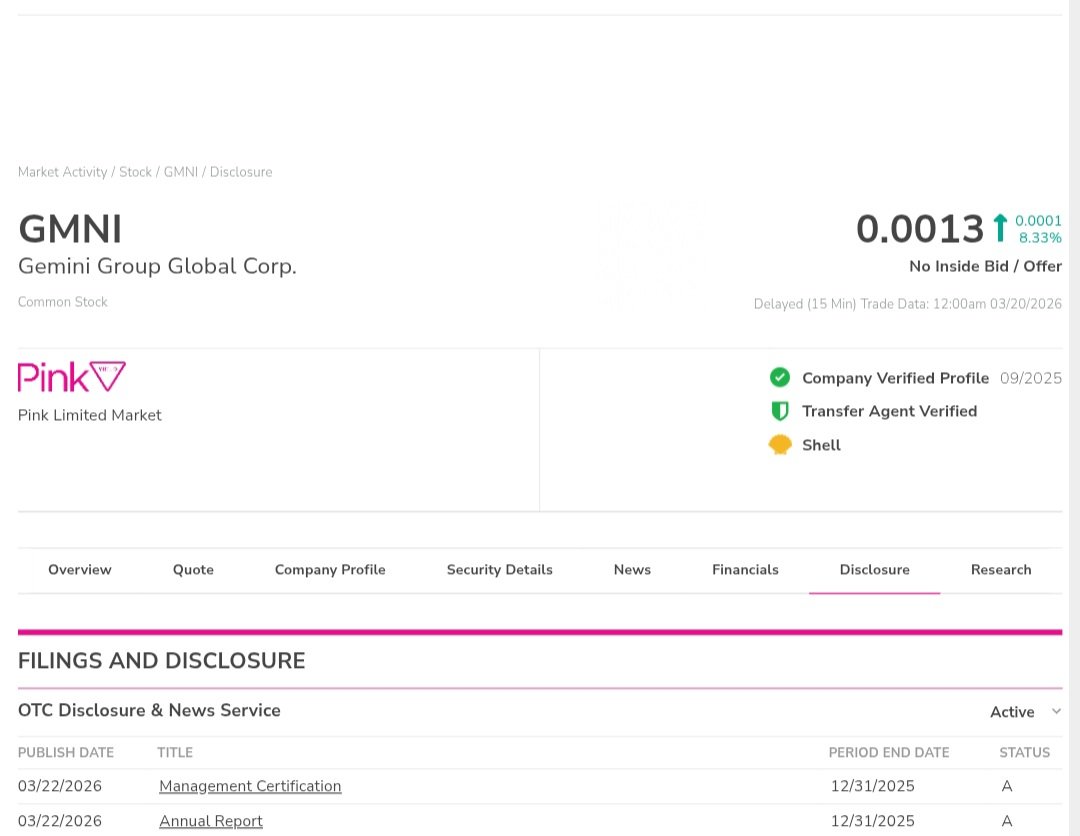
Task: Click the Management Certification publish date 03/22/2026
Action: click(60, 786)
